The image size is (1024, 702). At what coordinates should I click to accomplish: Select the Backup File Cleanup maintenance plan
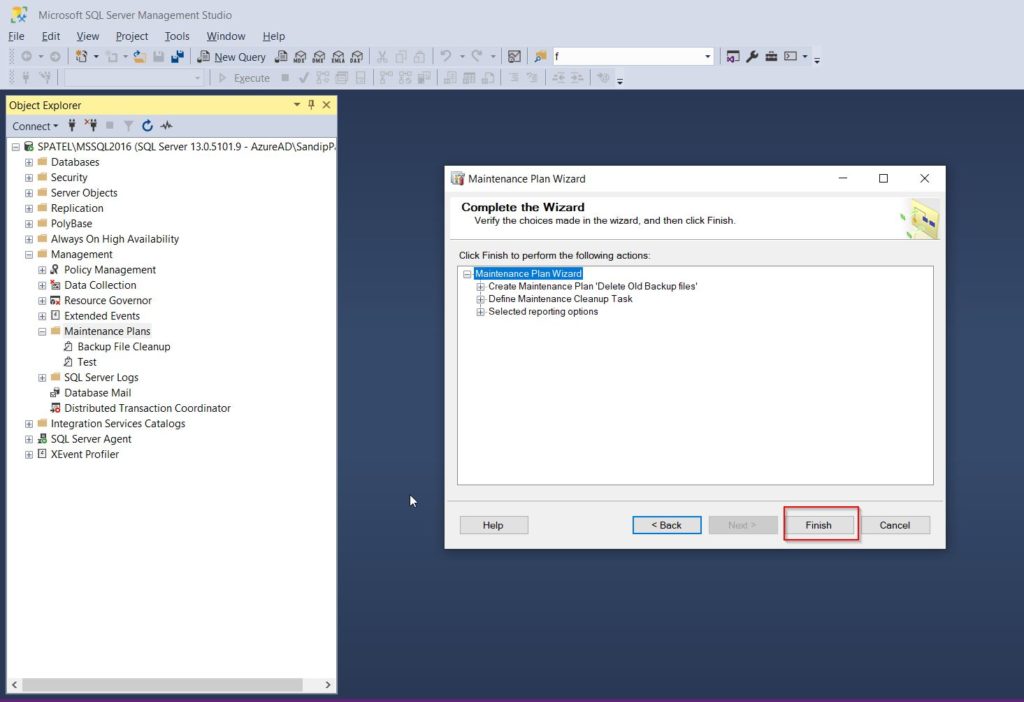pos(123,347)
